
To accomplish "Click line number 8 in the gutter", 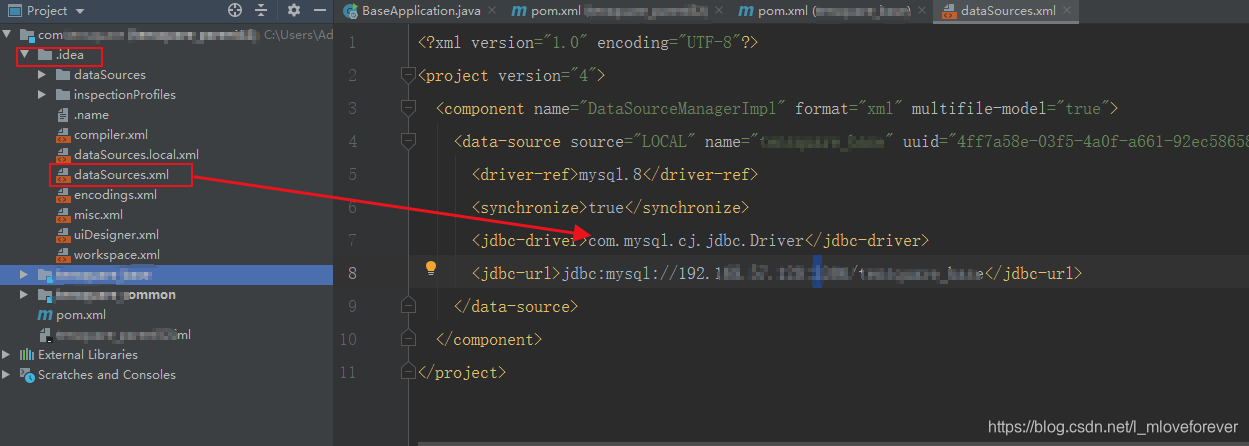I will pos(351,273).
